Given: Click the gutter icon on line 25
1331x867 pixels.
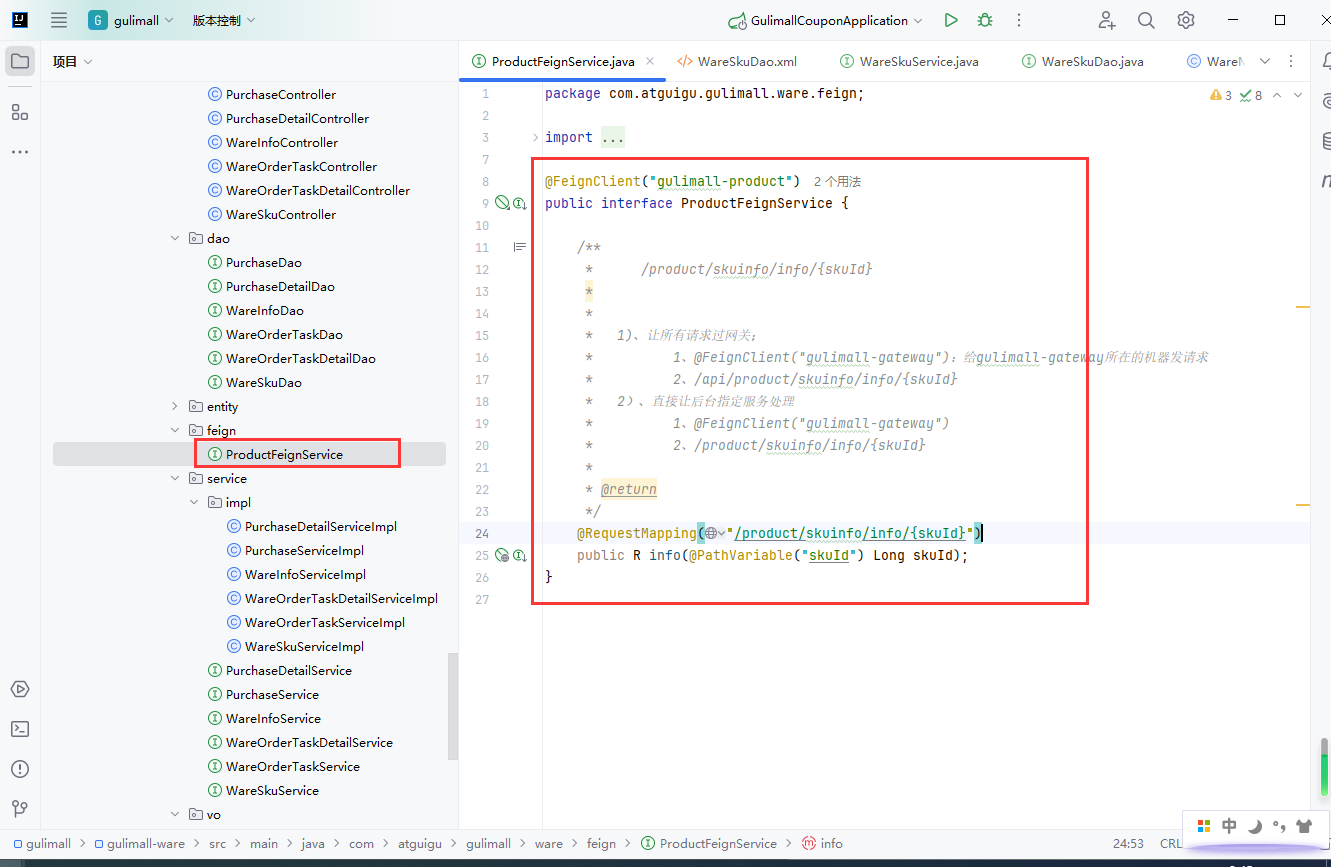Looking at the screenshot, I should (x=519, y=555).
